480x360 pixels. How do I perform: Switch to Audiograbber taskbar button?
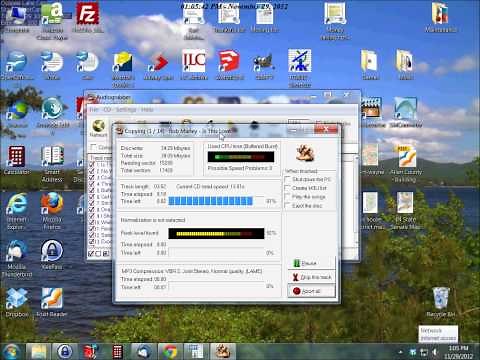(x=222, y=352)
